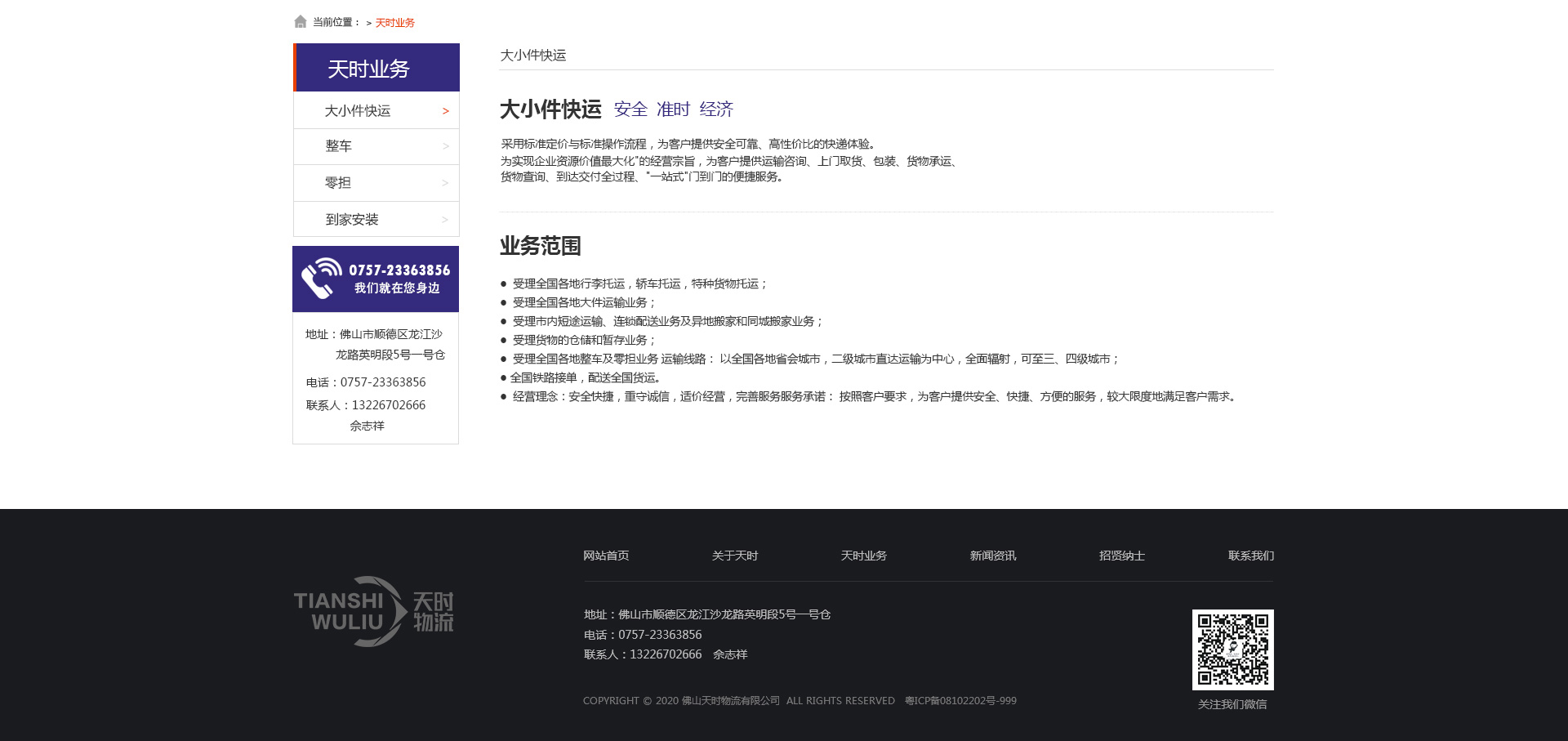Open 网站首页 in the footer
Image resolution: width=1568 pixels, height=741 pixels.
tap(606, 556)
